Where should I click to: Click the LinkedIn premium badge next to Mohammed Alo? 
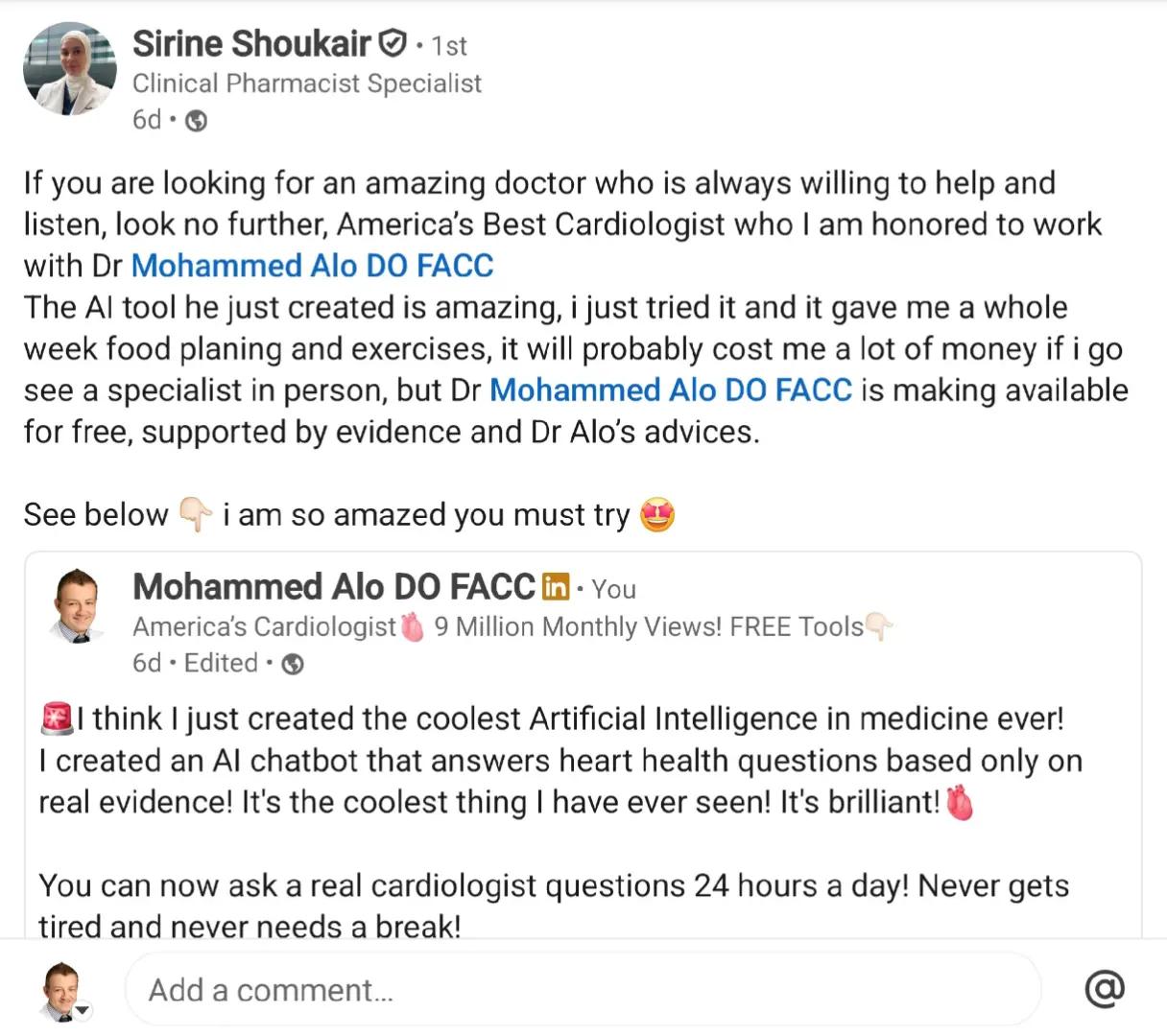(556, 586)
